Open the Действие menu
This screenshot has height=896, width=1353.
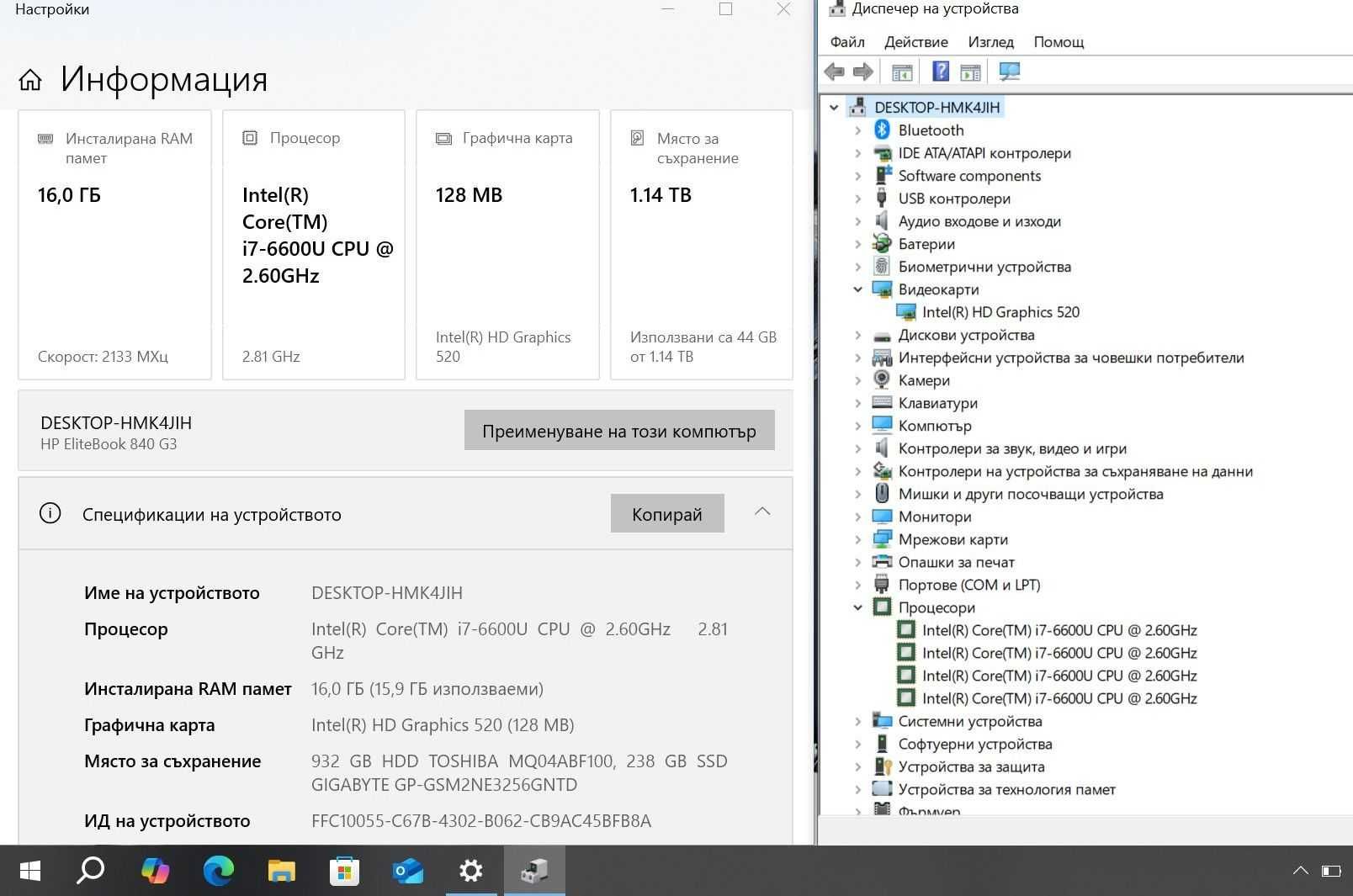916,42
